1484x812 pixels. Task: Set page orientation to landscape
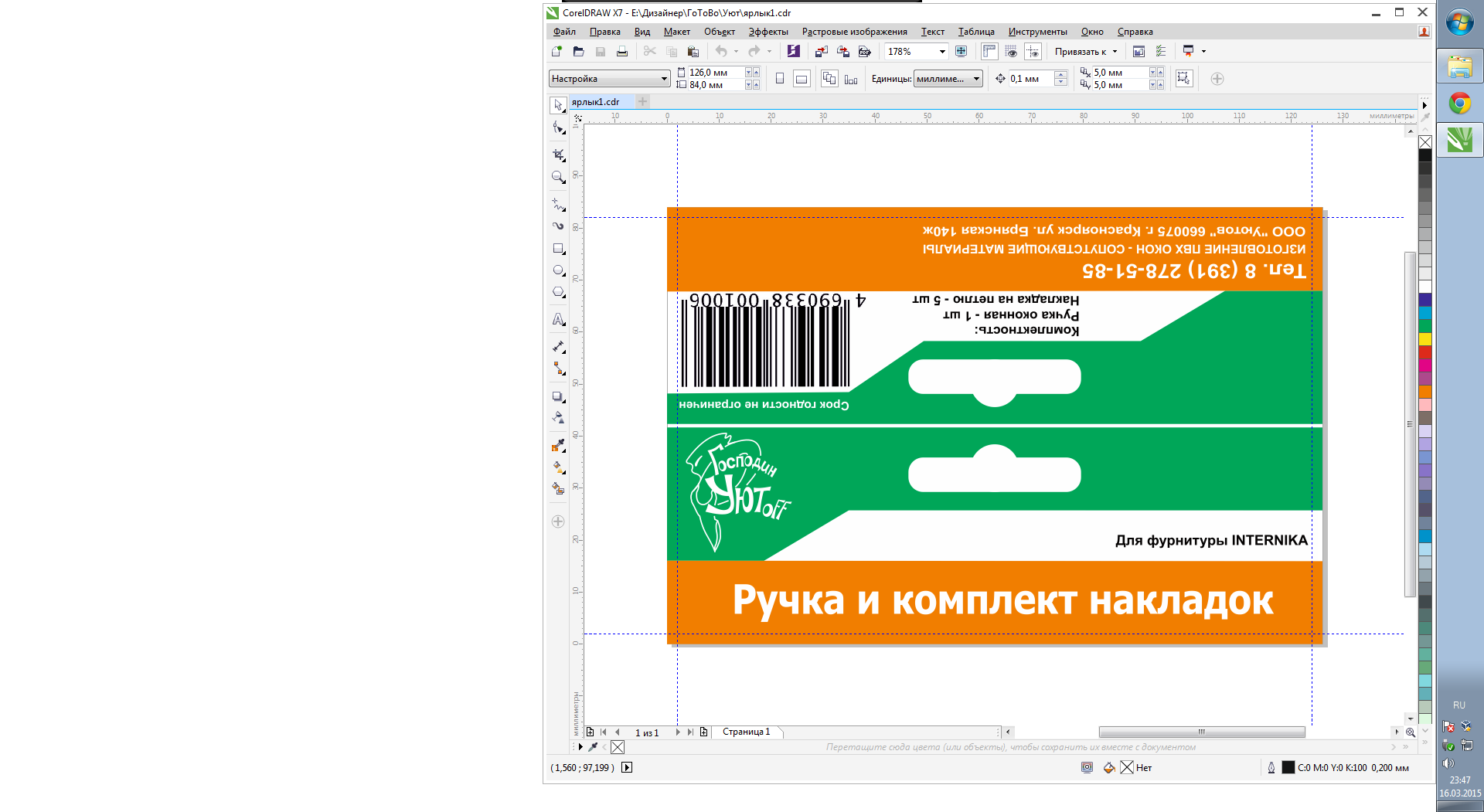click(x=802, y=79)
